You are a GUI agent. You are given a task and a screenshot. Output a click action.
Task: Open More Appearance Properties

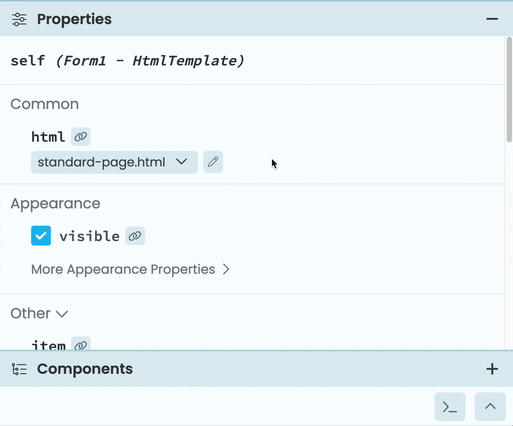click(x=130, y=269)
